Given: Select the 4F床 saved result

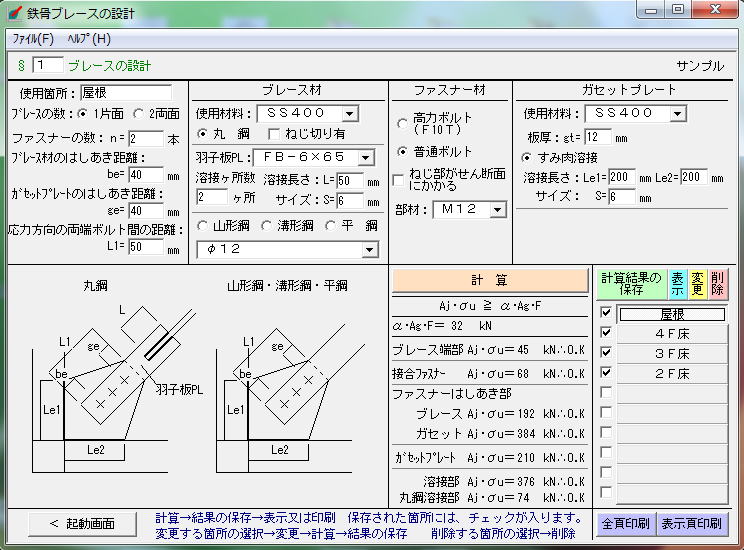Looking at the screenshot, I should 671,334.
